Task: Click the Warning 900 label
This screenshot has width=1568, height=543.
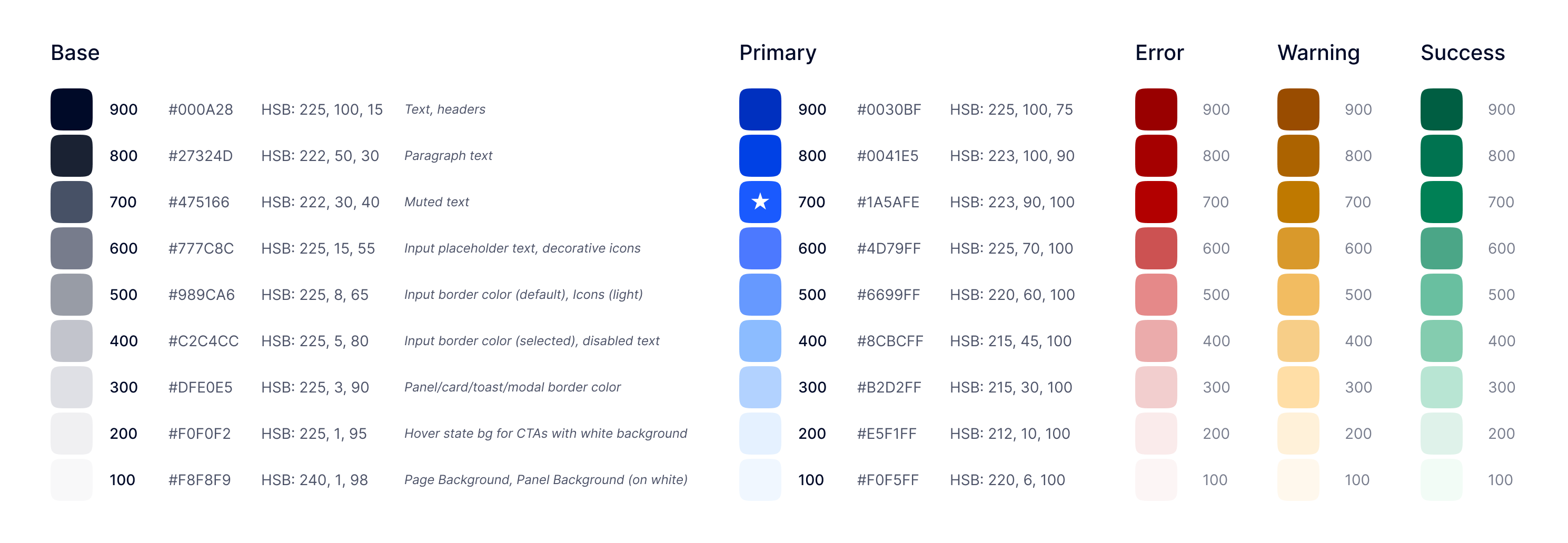Action: pos(1358,109)
